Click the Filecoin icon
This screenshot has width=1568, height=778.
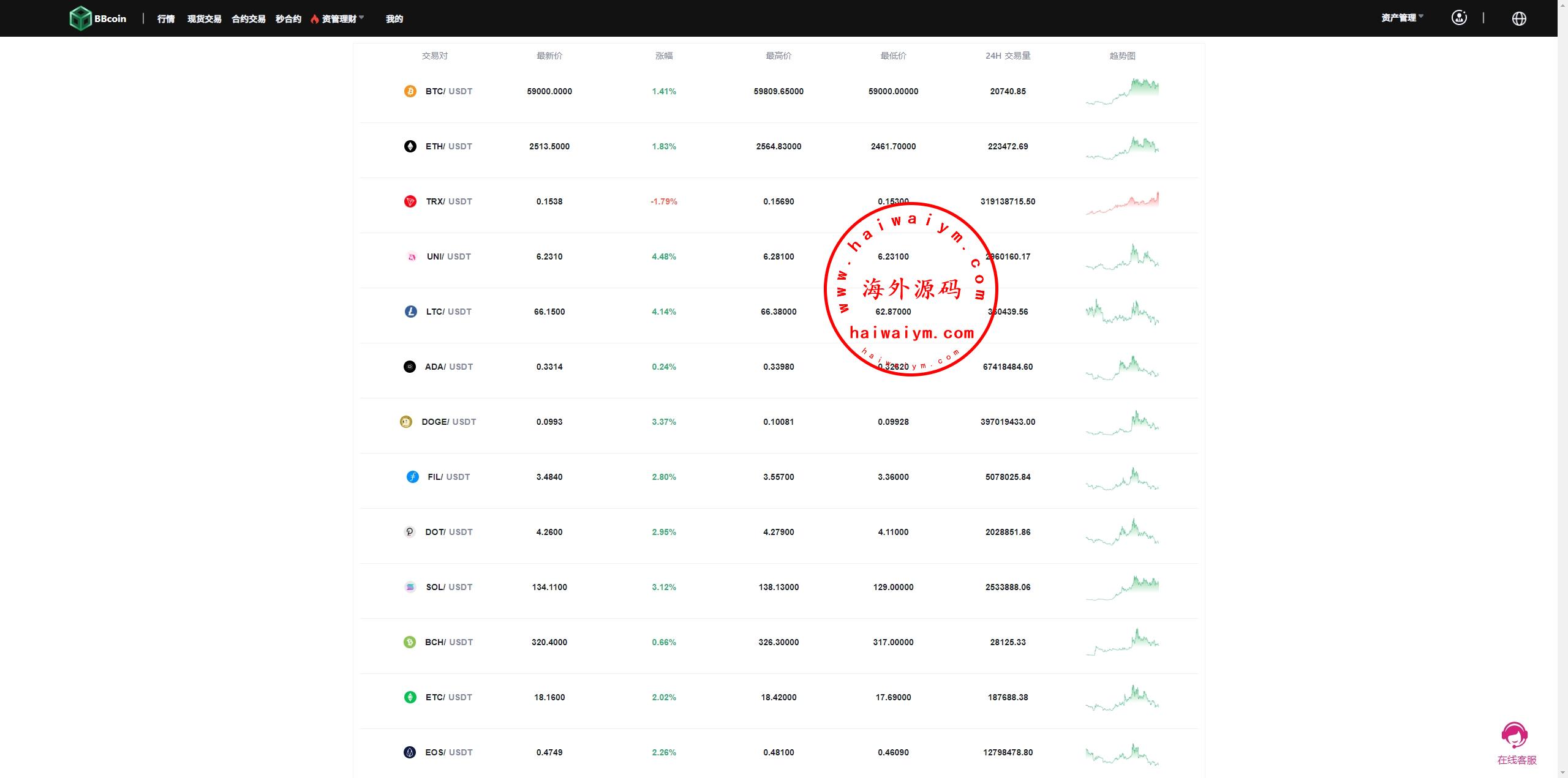pyautogui.click(x=412, y=477)
